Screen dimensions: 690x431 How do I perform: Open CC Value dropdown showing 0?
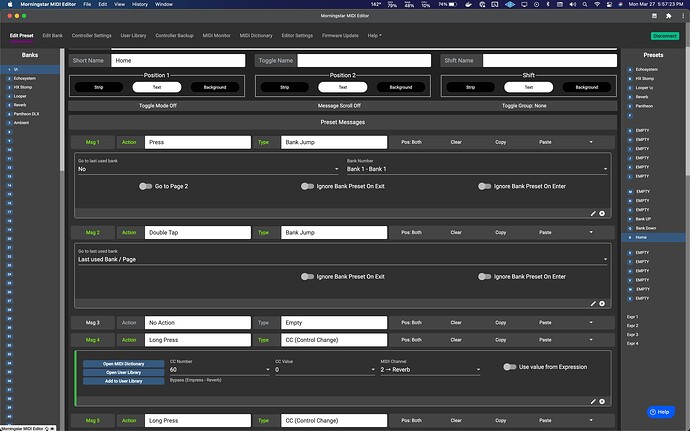[325, 370]
